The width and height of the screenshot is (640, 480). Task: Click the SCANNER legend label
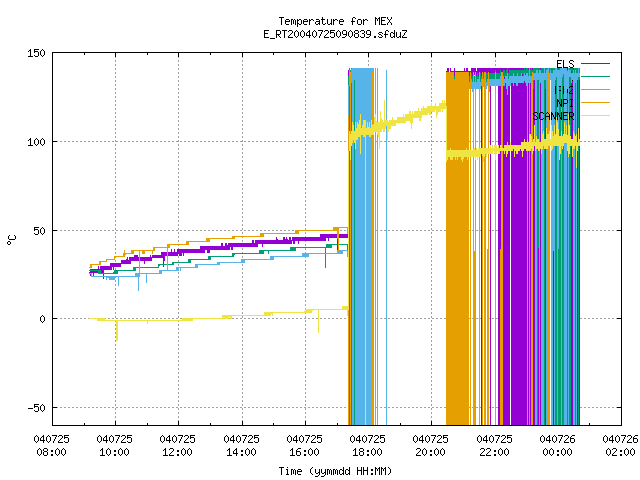click(553, 116)
